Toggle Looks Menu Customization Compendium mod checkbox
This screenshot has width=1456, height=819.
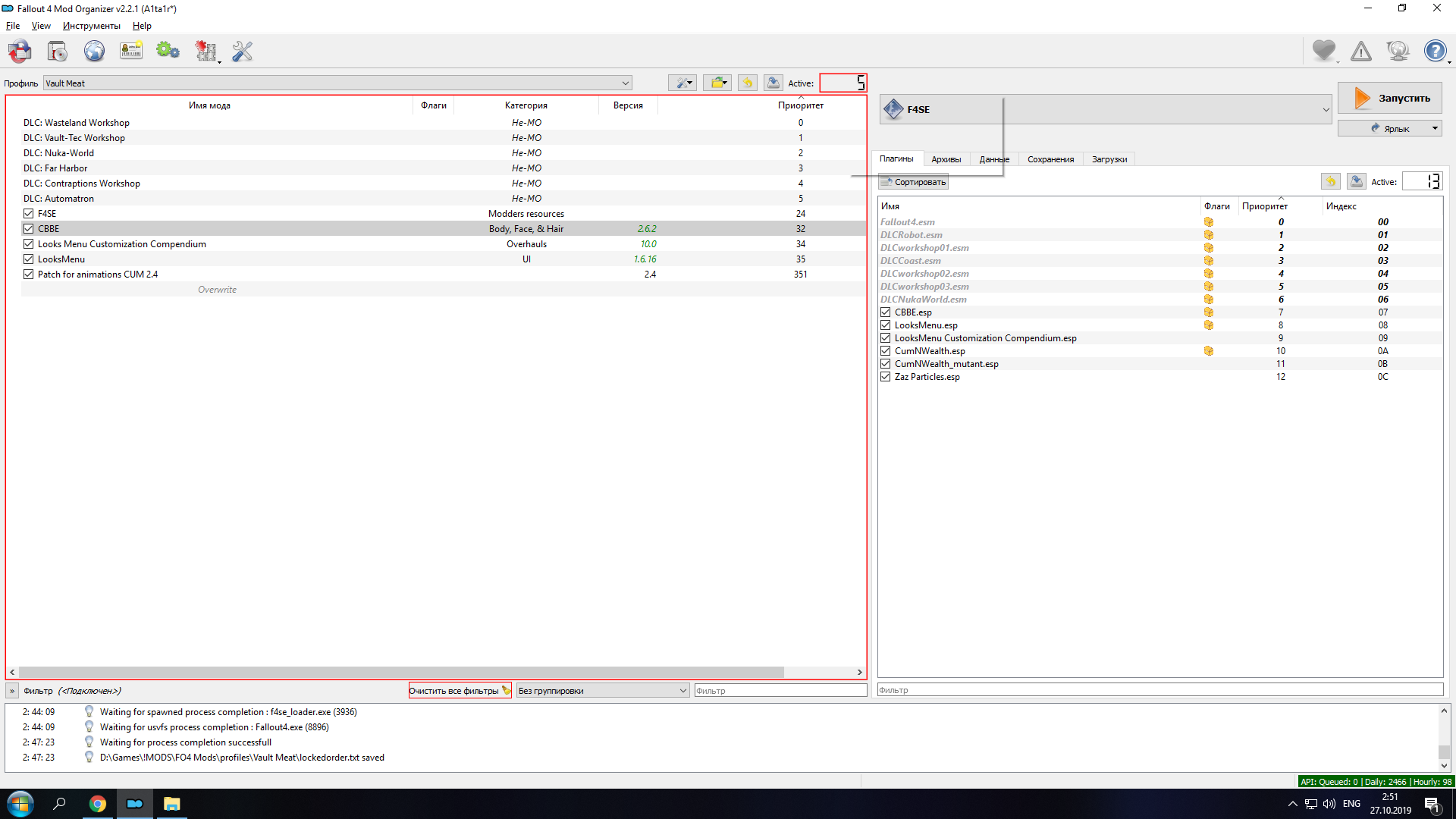[29, 244]
